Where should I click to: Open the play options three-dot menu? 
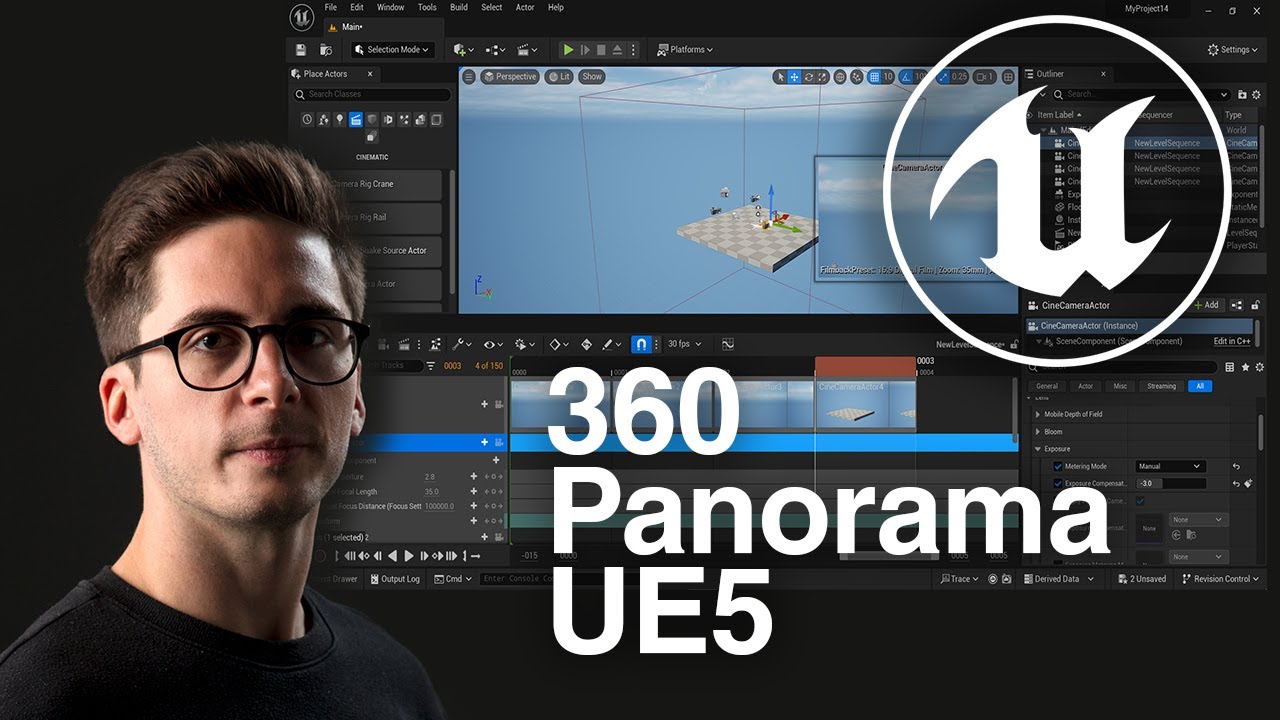[633, 49]
